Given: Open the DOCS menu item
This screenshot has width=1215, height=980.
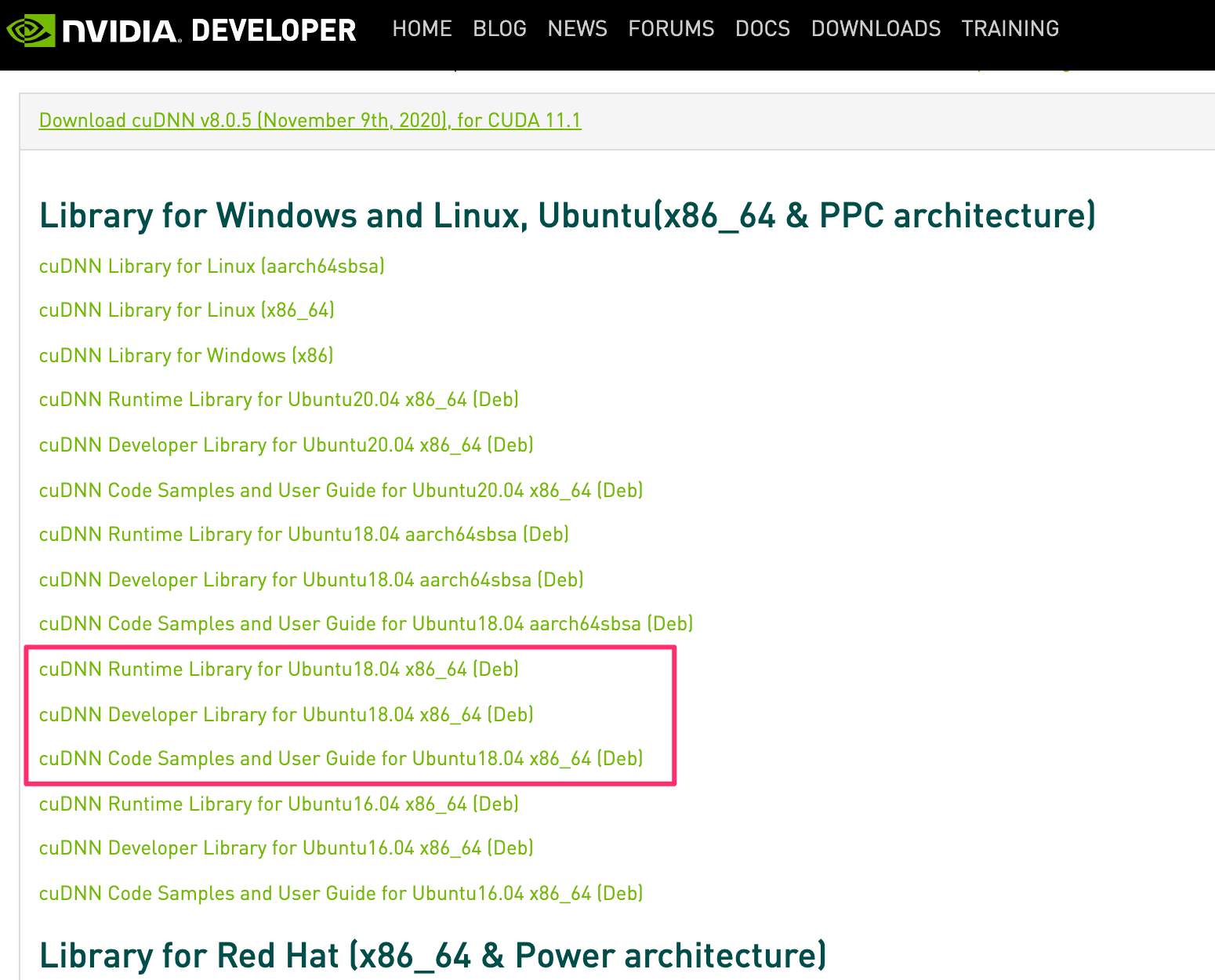Looking at the screenshot, I should (x=763, y=29).
